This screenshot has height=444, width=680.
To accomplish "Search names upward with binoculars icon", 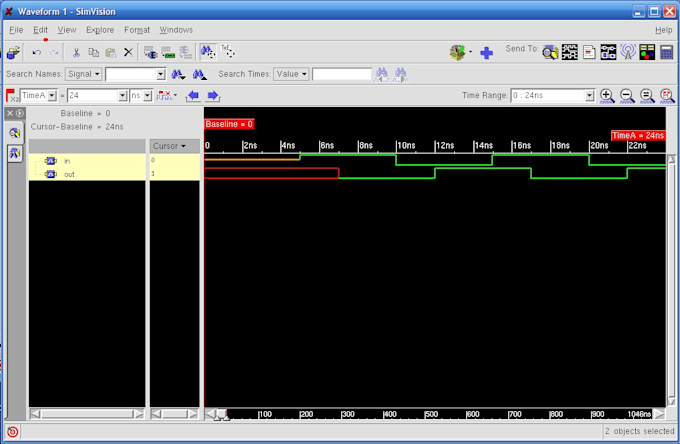I will pos(199,75).
